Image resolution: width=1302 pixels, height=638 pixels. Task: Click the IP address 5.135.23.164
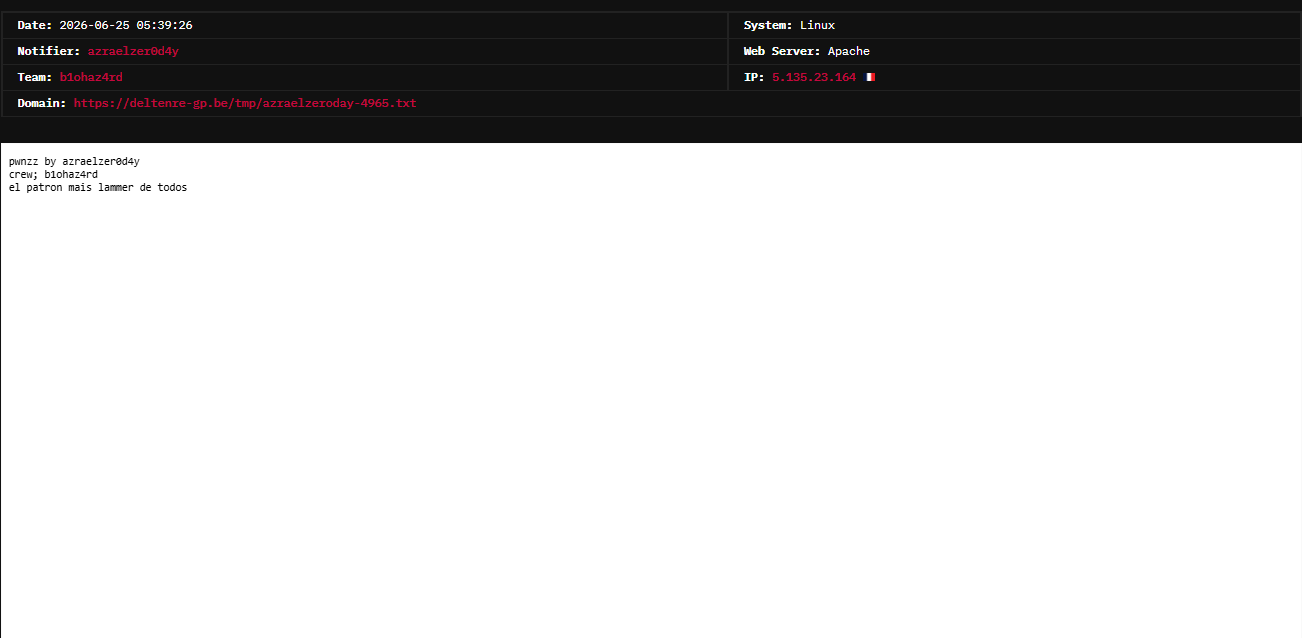(814, 77)
